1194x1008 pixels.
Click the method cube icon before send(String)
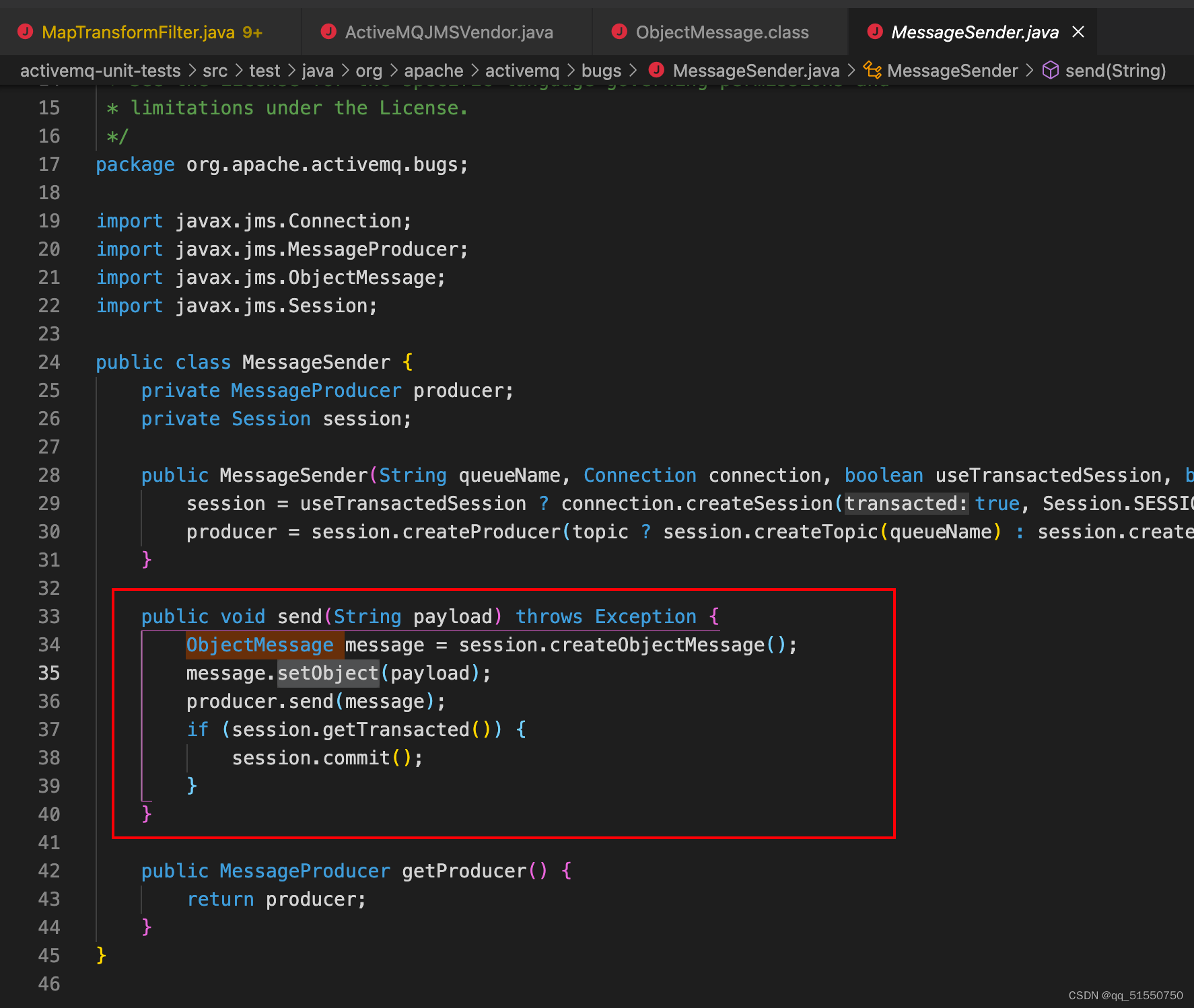[1051, 70]
